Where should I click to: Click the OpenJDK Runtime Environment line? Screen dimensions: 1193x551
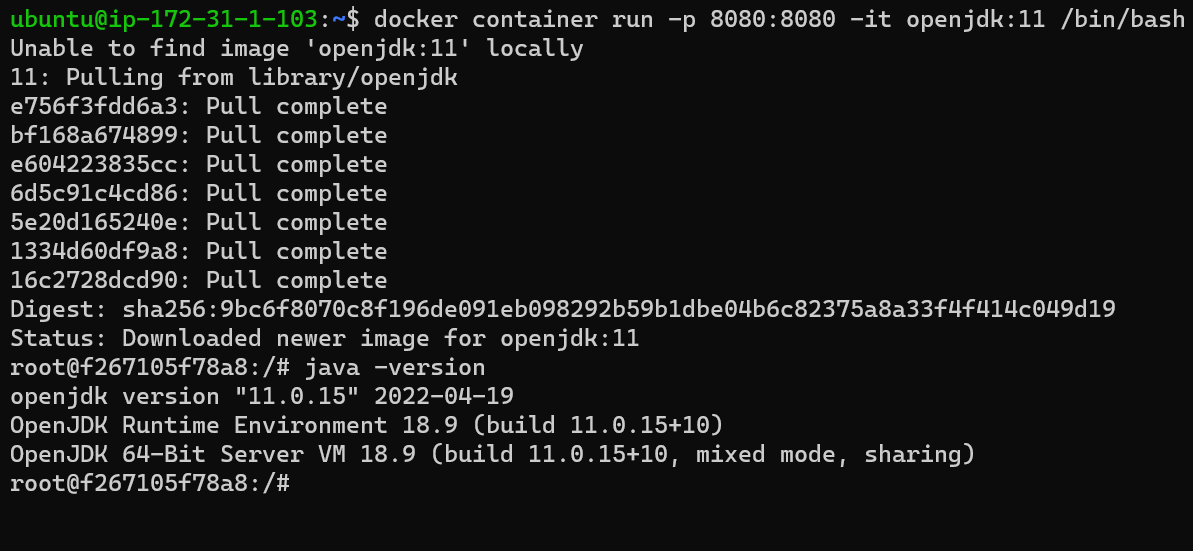366,425
